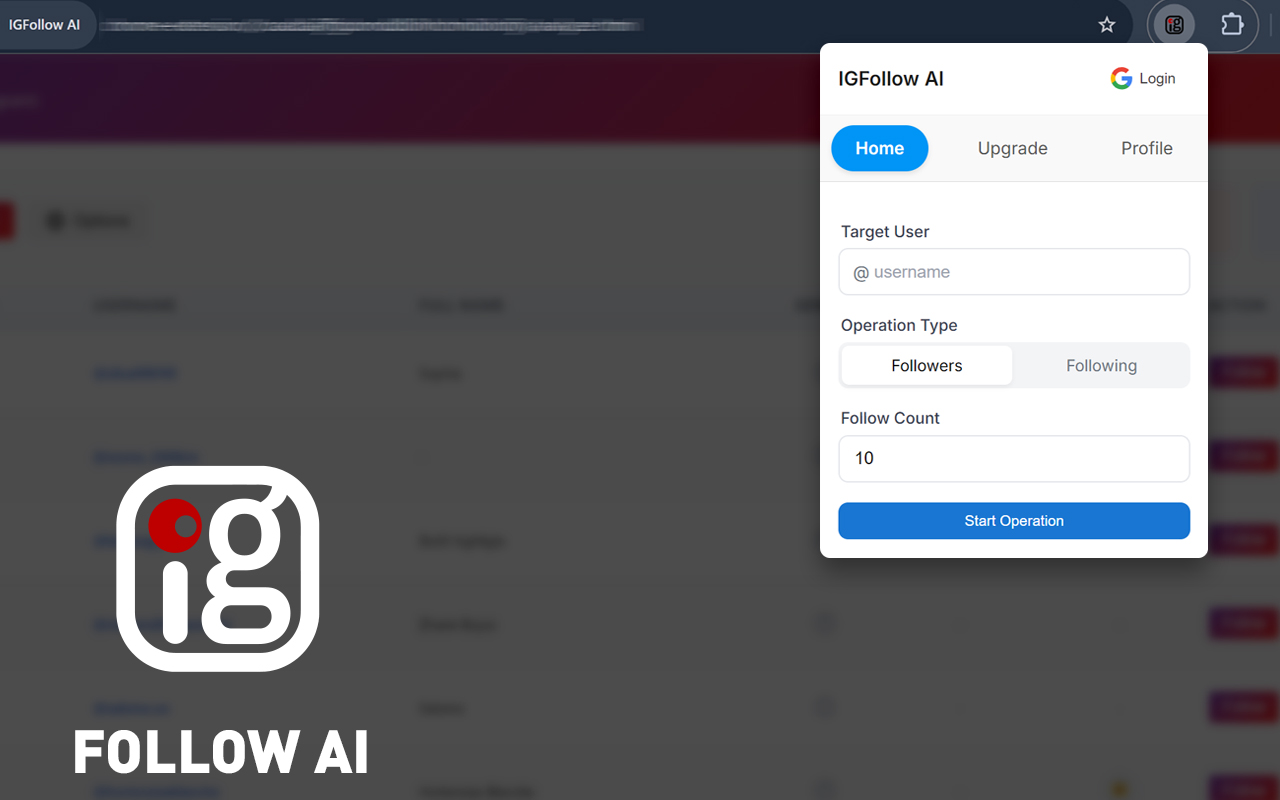Viewport: 1280px width, 800px height.
Task: Log in with Google button
Action: (1143, 79)
